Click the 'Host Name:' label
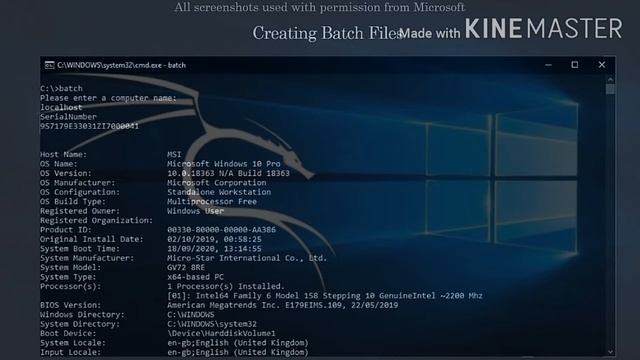The width and height of the screenshot is (640, 360). click(x=63, y=154)
